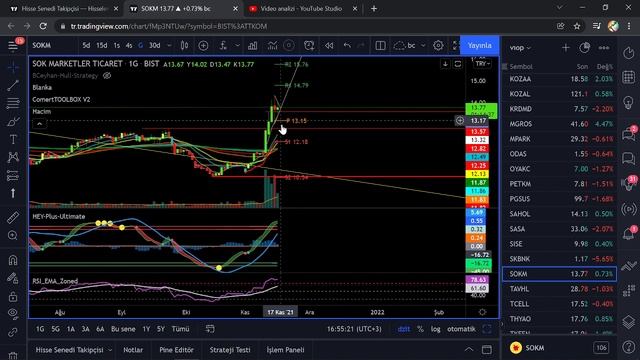The height and width of the screenshot is (360, 640).
Task: Select the 'Bu sene' date range
Action: pos(123,329)
